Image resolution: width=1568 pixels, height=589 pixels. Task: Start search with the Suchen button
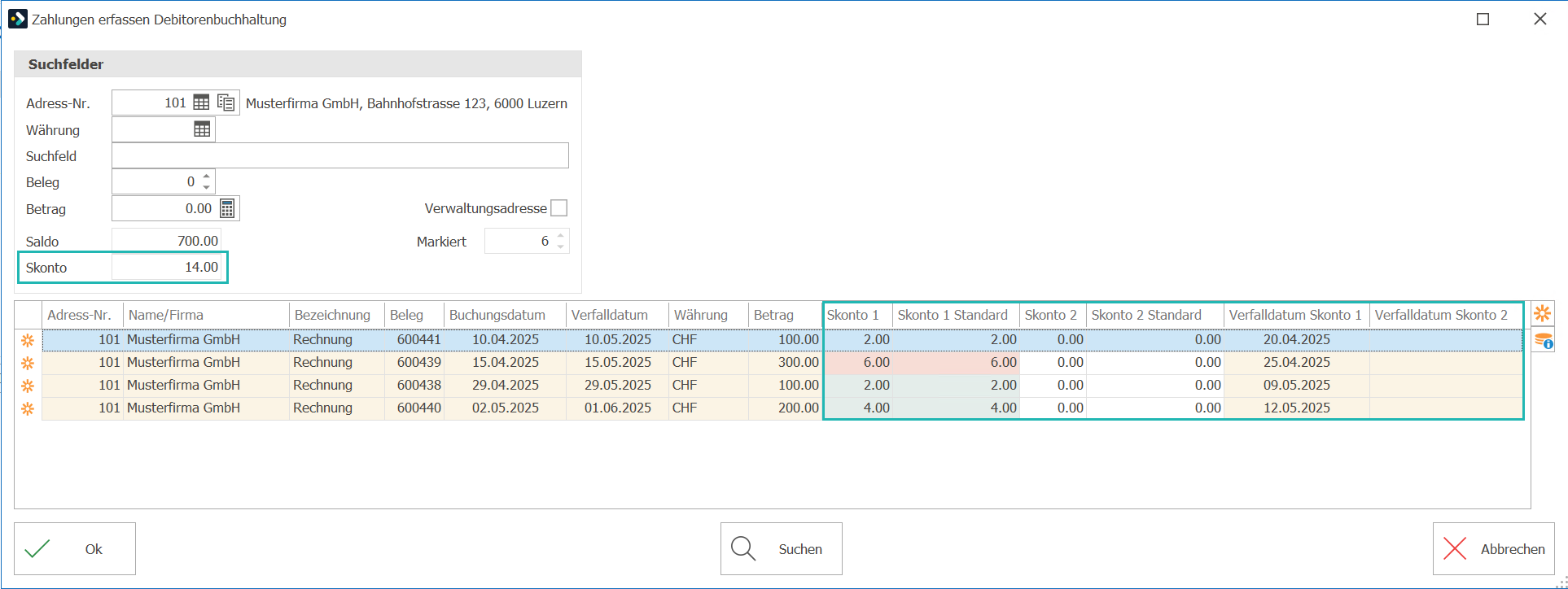click(x=782, y=549)
